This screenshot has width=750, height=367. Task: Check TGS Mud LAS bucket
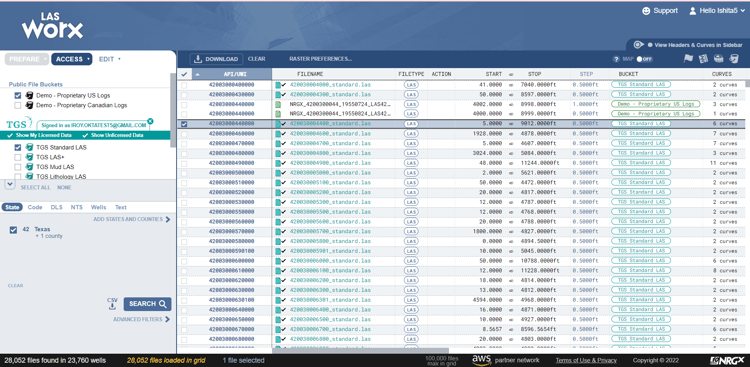point(18,167)
